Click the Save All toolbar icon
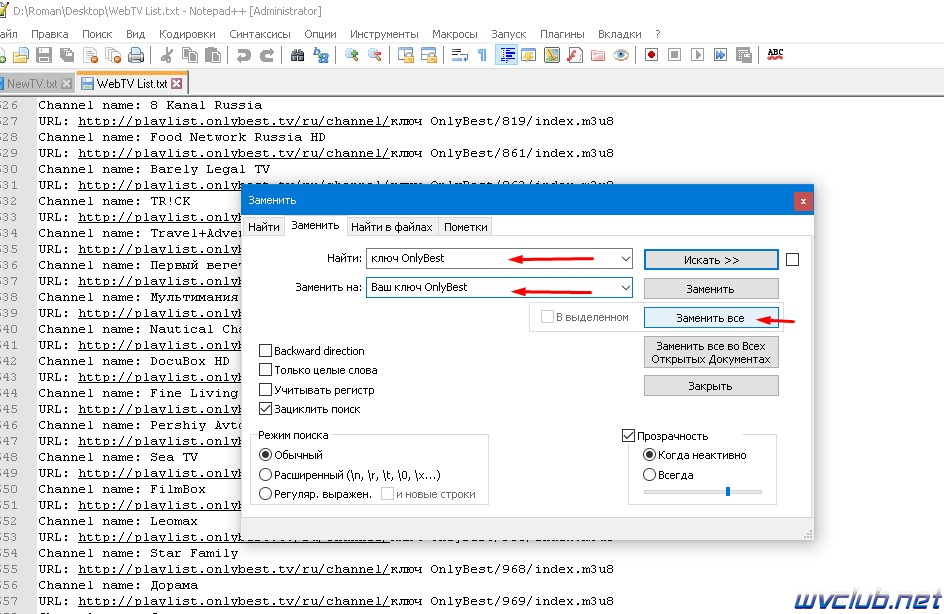944x614 pixels. 67,55
